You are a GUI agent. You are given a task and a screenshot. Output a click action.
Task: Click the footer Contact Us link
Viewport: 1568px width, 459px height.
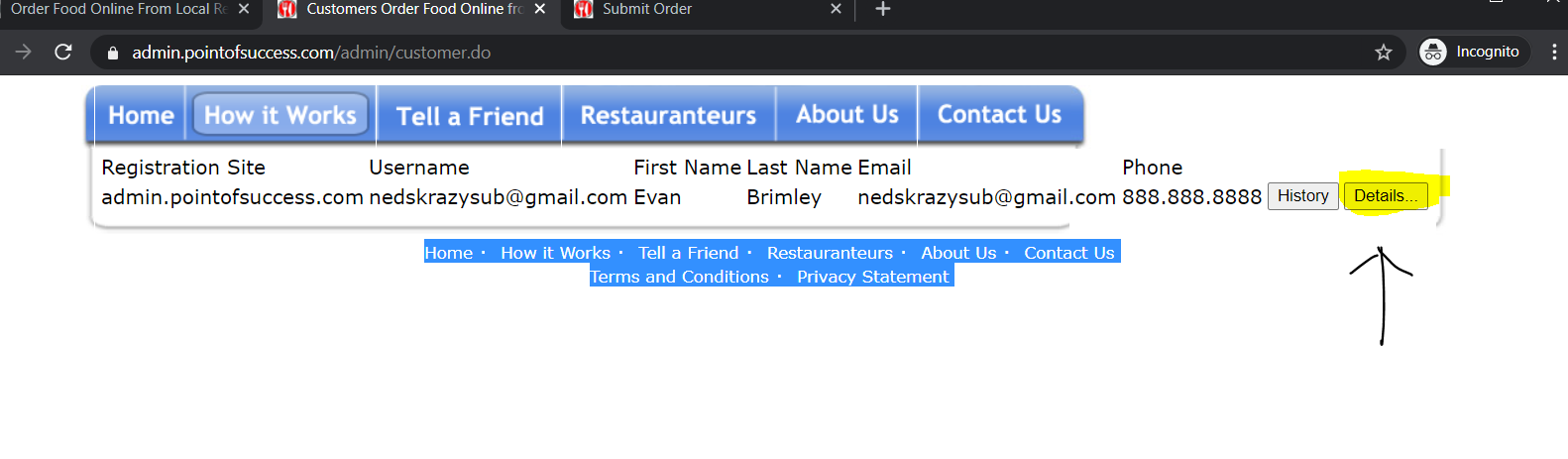1069,253
